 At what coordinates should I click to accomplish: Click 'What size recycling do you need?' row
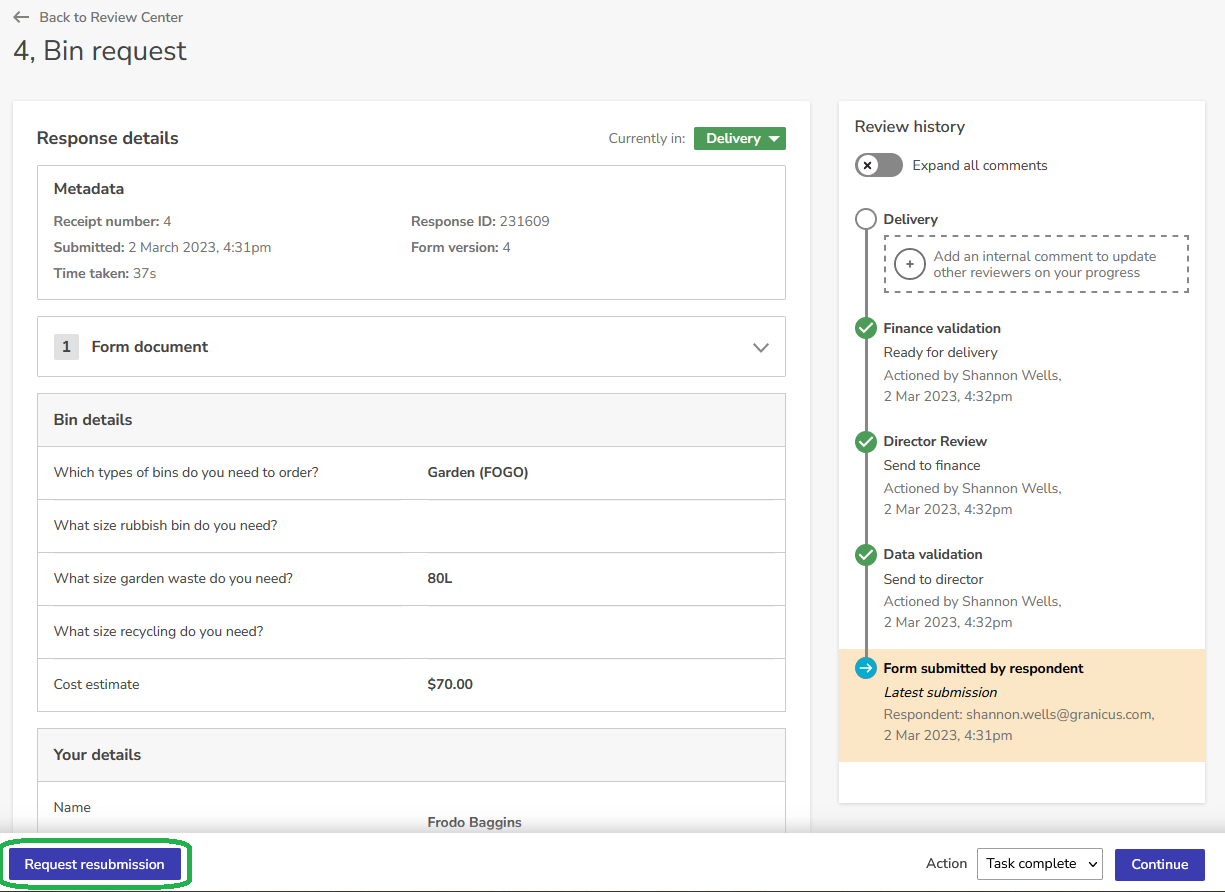click(x=411, y=632)
